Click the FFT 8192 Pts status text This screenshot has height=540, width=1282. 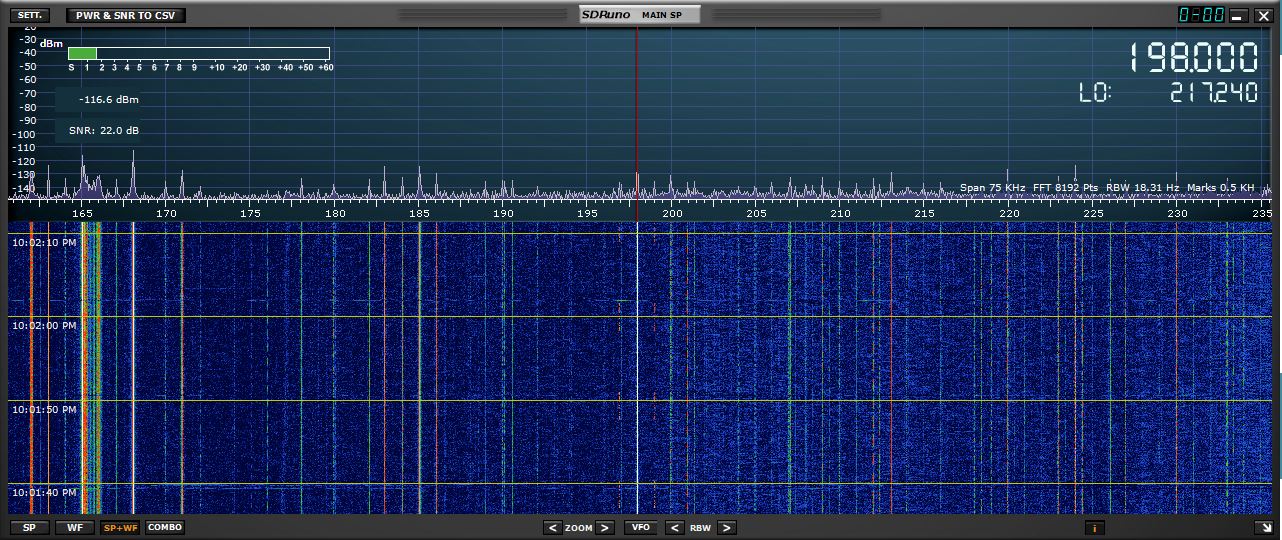click(x=1066, y=187)
